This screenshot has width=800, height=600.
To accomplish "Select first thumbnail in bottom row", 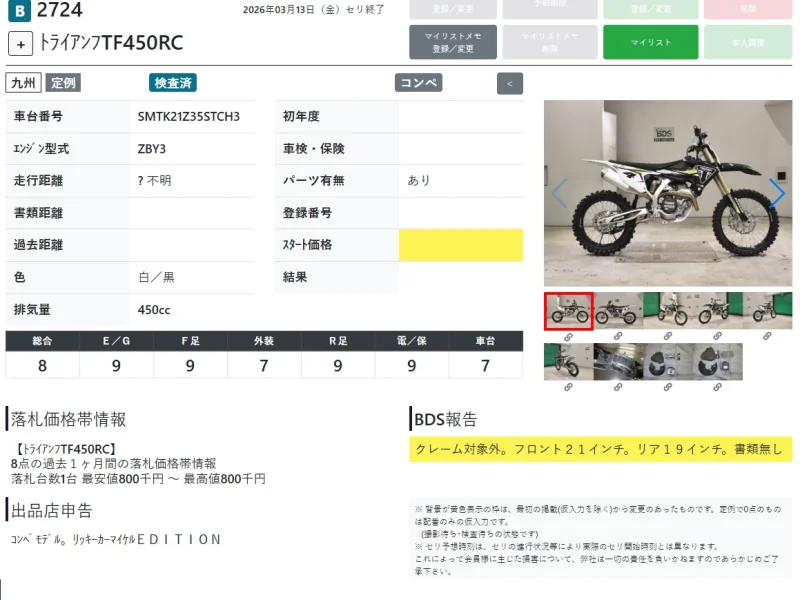I will [x=568, y=362].
